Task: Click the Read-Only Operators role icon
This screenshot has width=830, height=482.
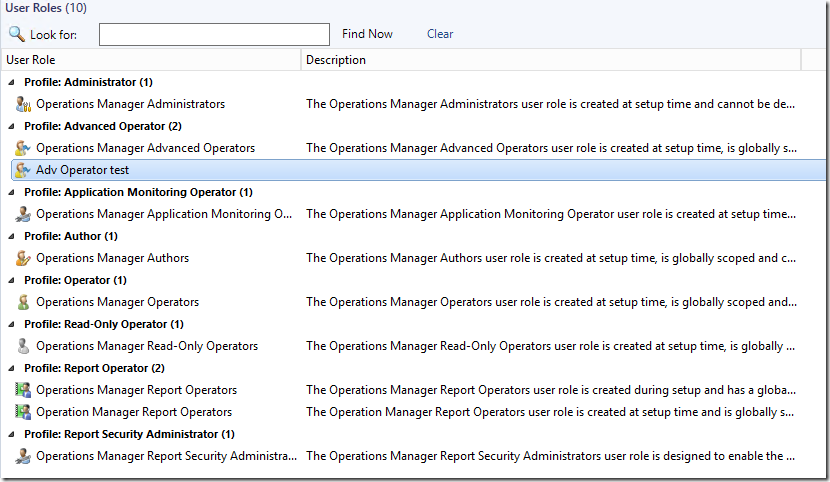Action: pyautogui.click(x=23, y=346)
